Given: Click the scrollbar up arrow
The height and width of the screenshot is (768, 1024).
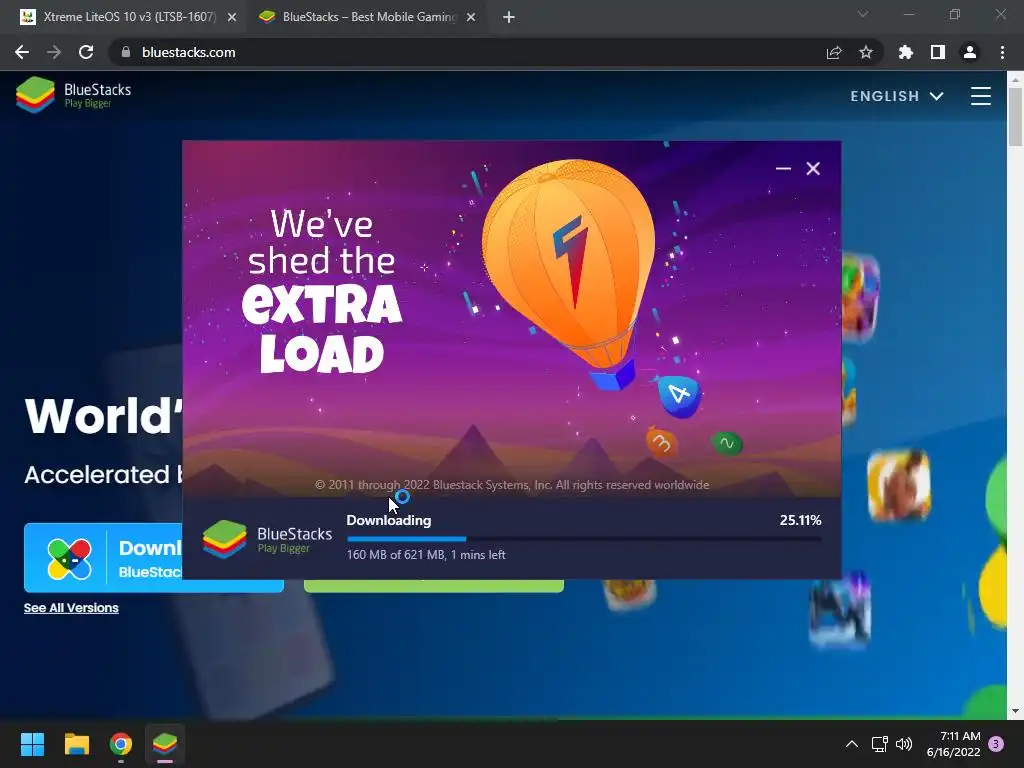Looking at the screenshot, I should [1015, 79].
